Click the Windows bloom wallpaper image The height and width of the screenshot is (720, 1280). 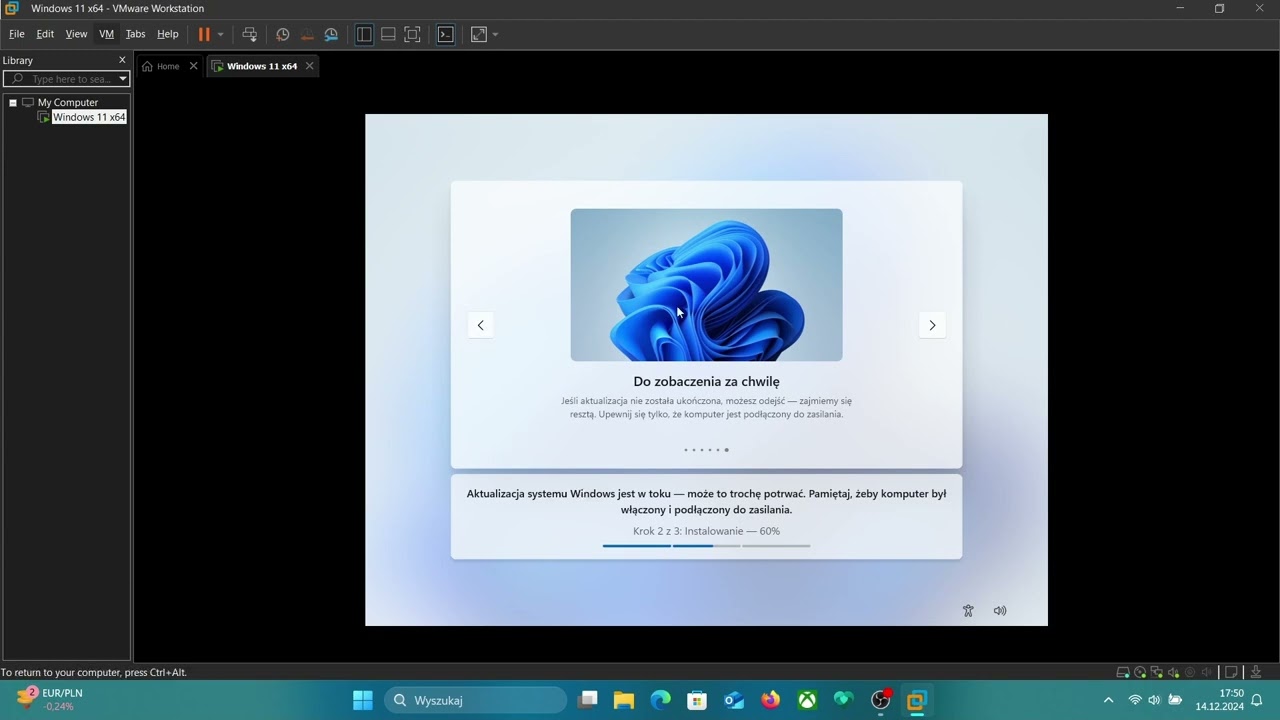coord(706,285)
